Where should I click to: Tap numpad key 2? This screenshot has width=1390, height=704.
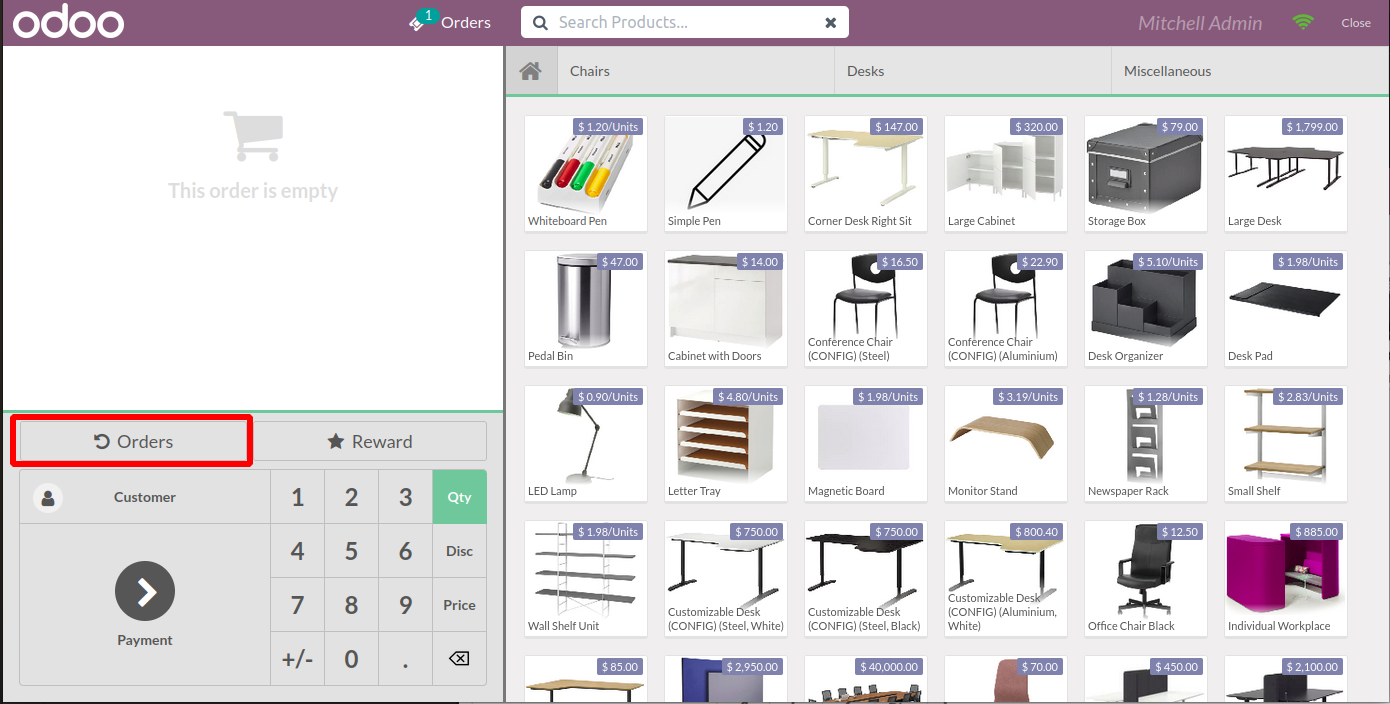click(x=352, y=497)
